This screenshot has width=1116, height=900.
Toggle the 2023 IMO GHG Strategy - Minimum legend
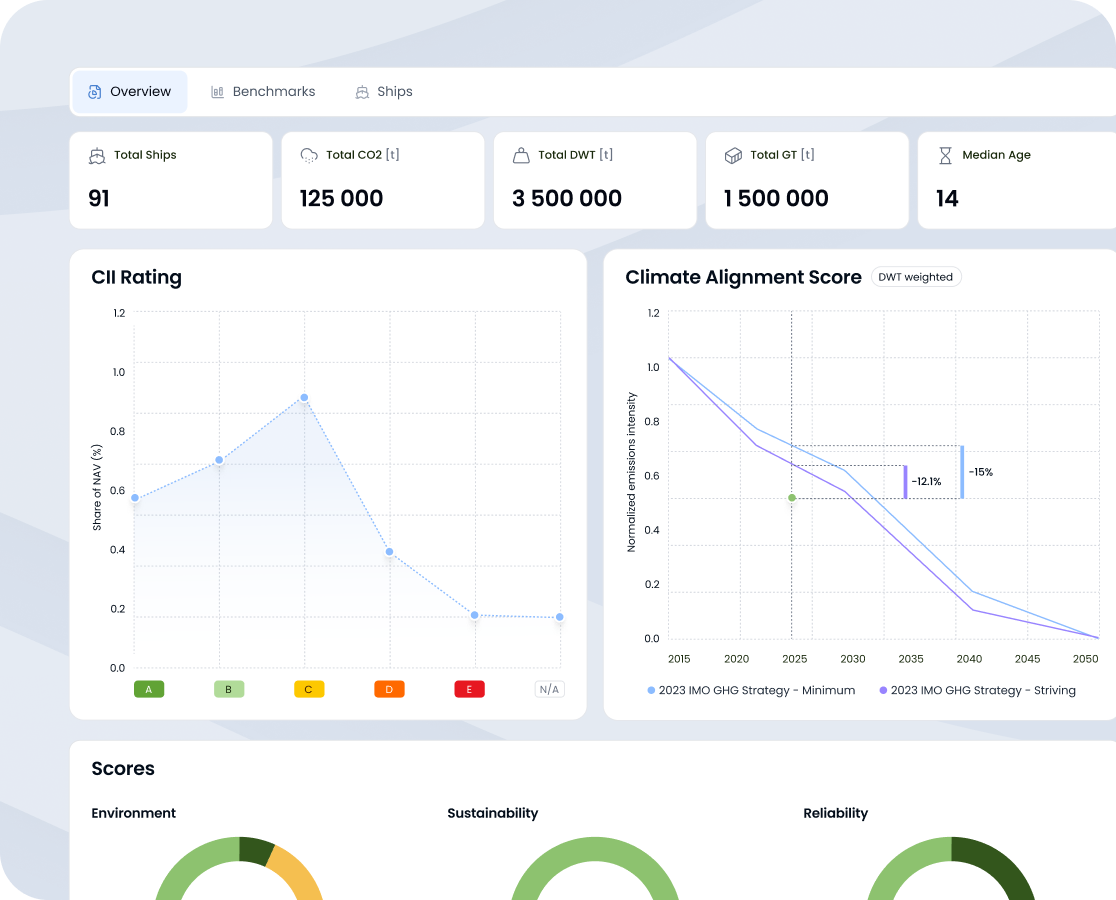point(752,690)
